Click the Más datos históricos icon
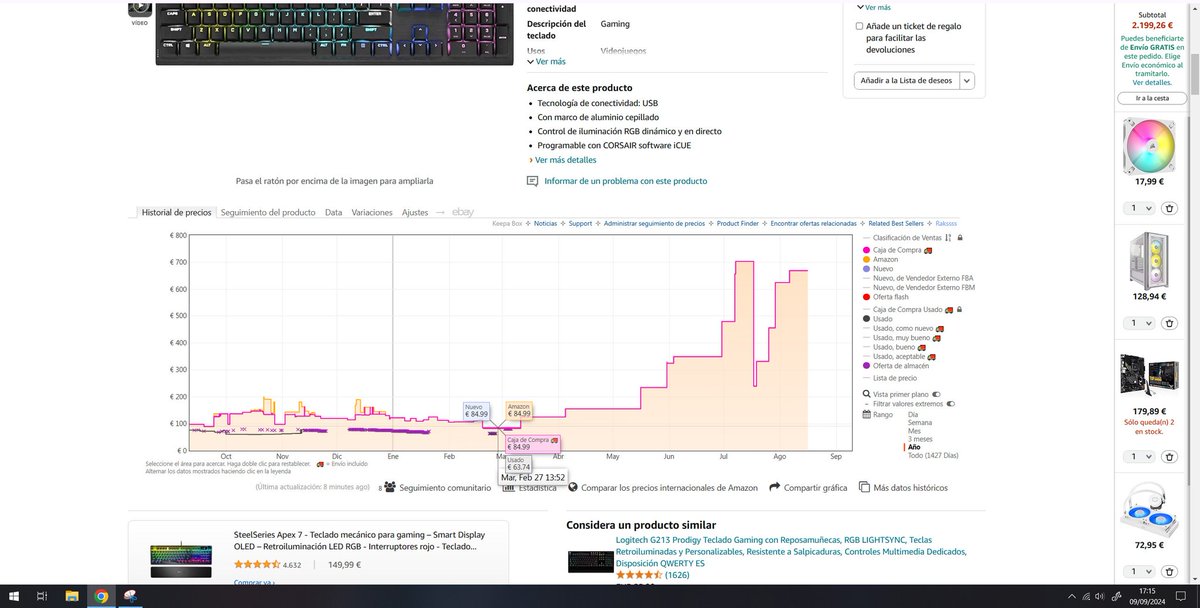This screenshot has width=1200, height=608. point(865,487)
